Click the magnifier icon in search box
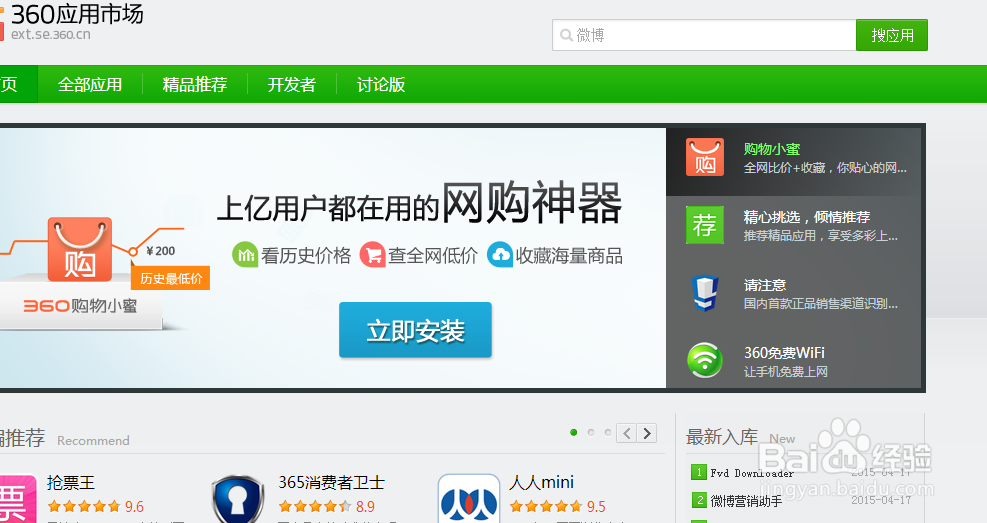 tap(566, 35)
